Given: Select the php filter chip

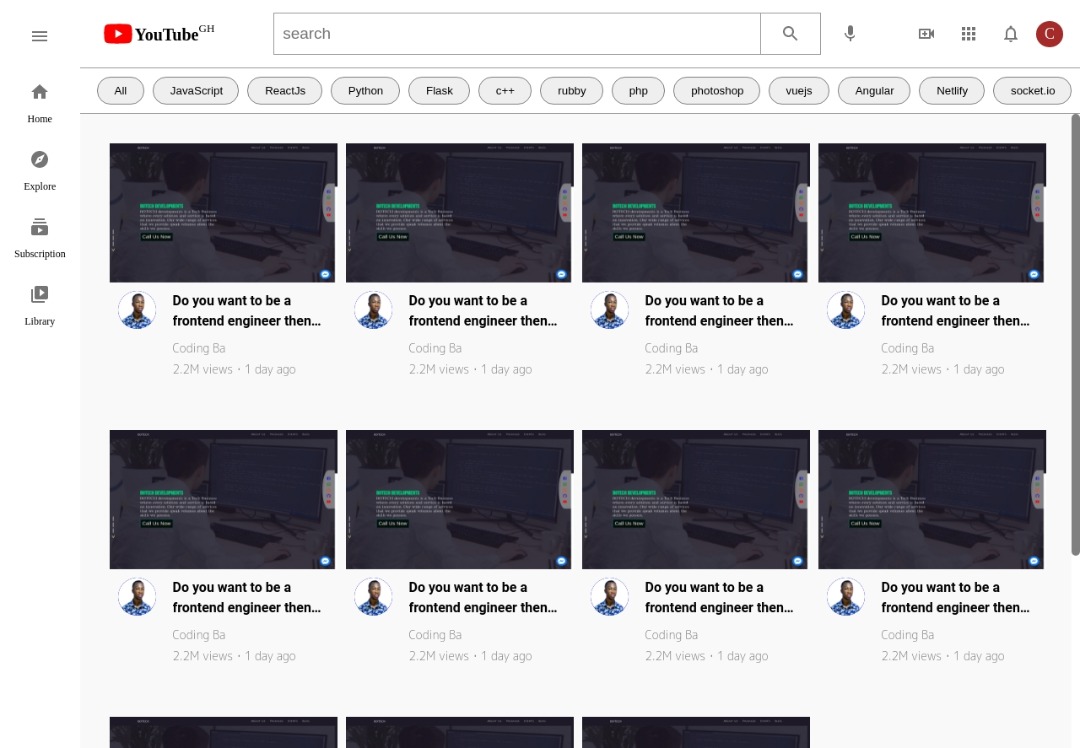Looking at the screenshot, I should tap(638, 91).
